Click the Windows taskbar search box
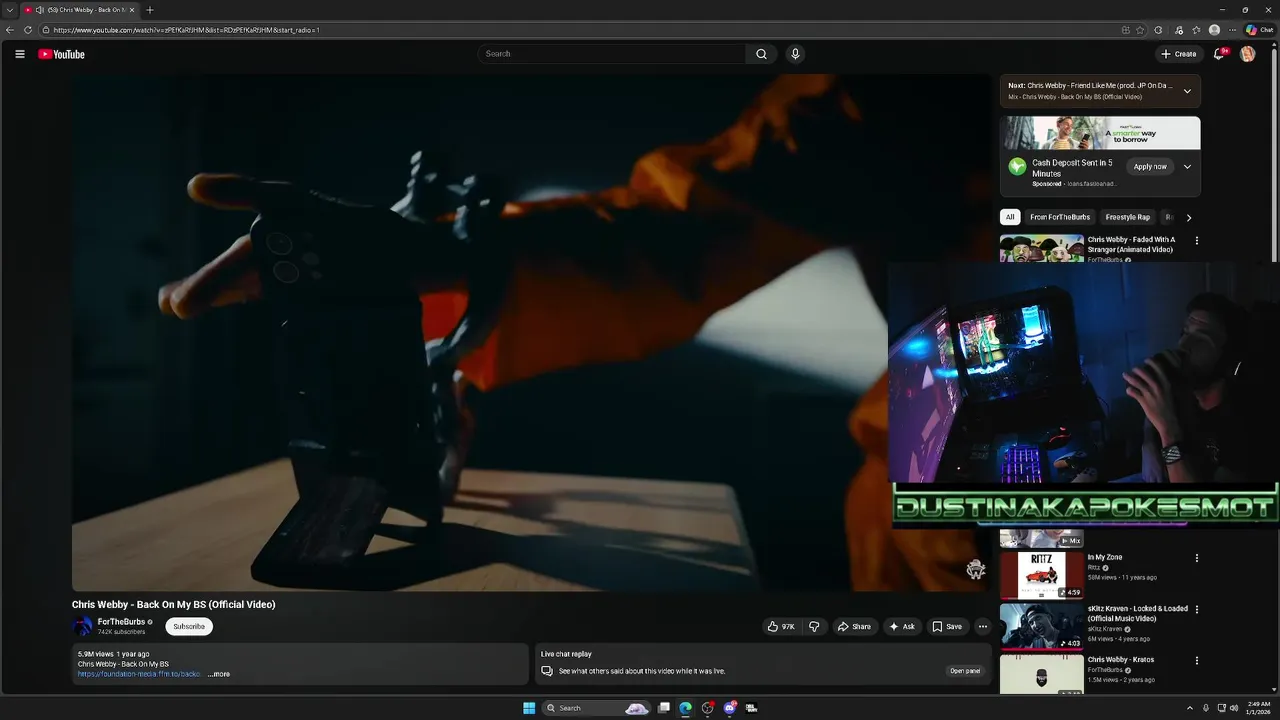The width and height of the screenshot is (1280, 720). point(596,708)
